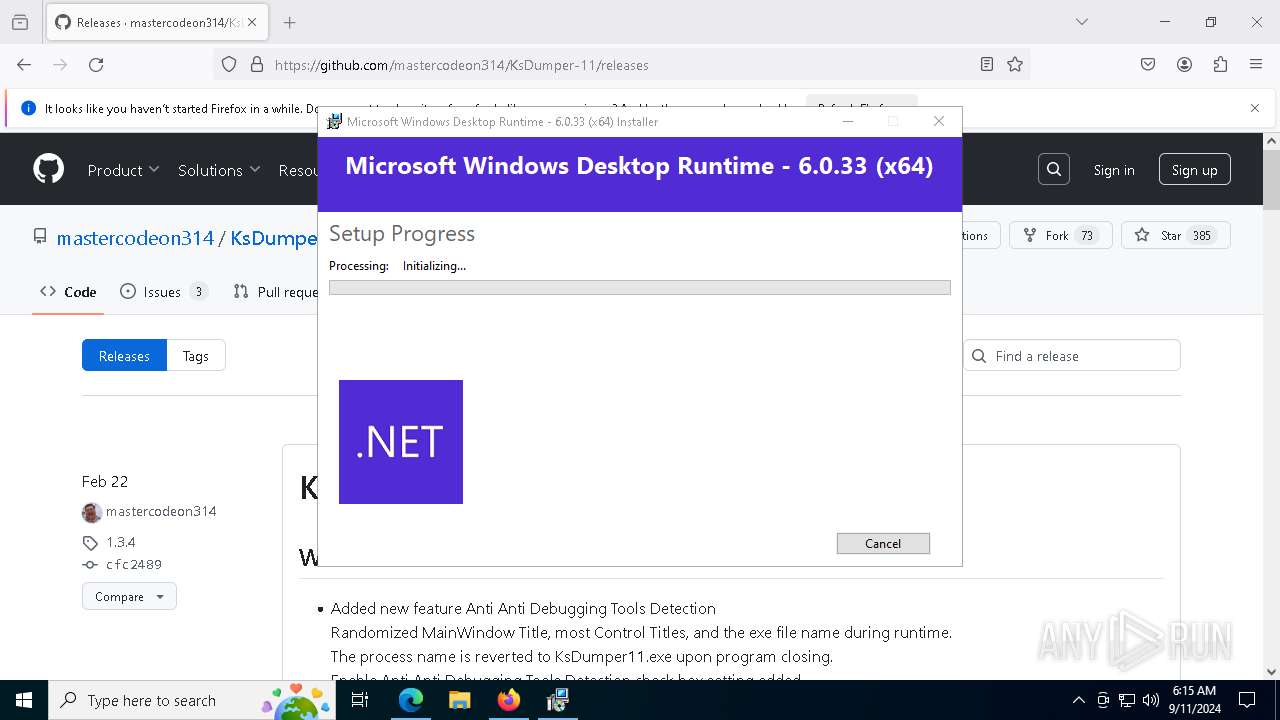Click Sign in link
Screen dimensions: 1280x720
click(x=1114, y=170)
